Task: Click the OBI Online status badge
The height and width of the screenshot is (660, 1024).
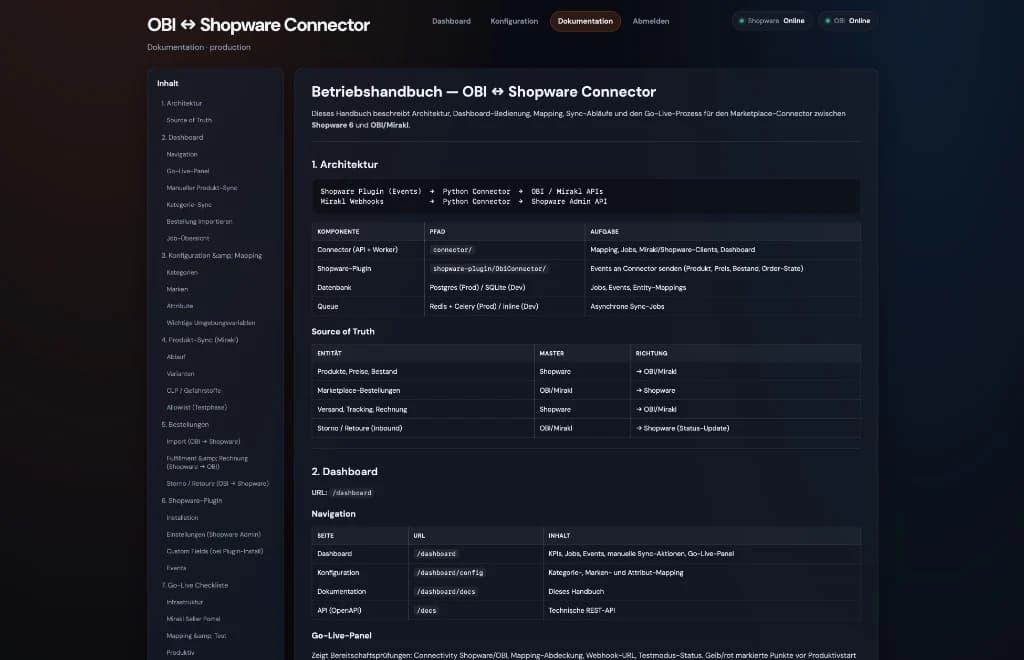Action: click(x=847, y=21)
